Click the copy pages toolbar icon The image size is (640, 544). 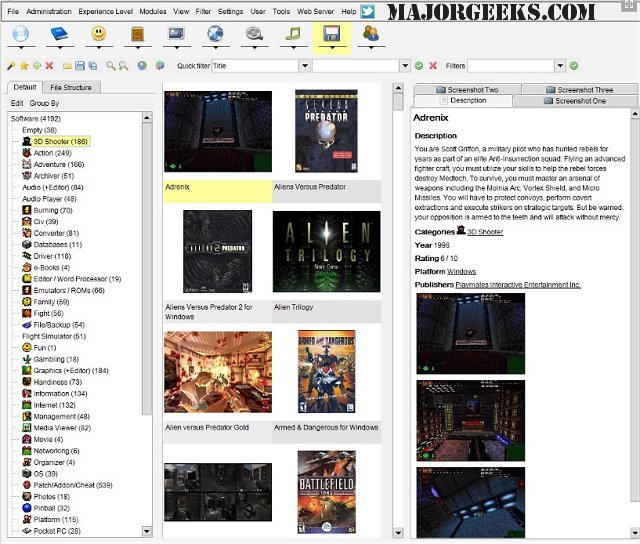93,66
